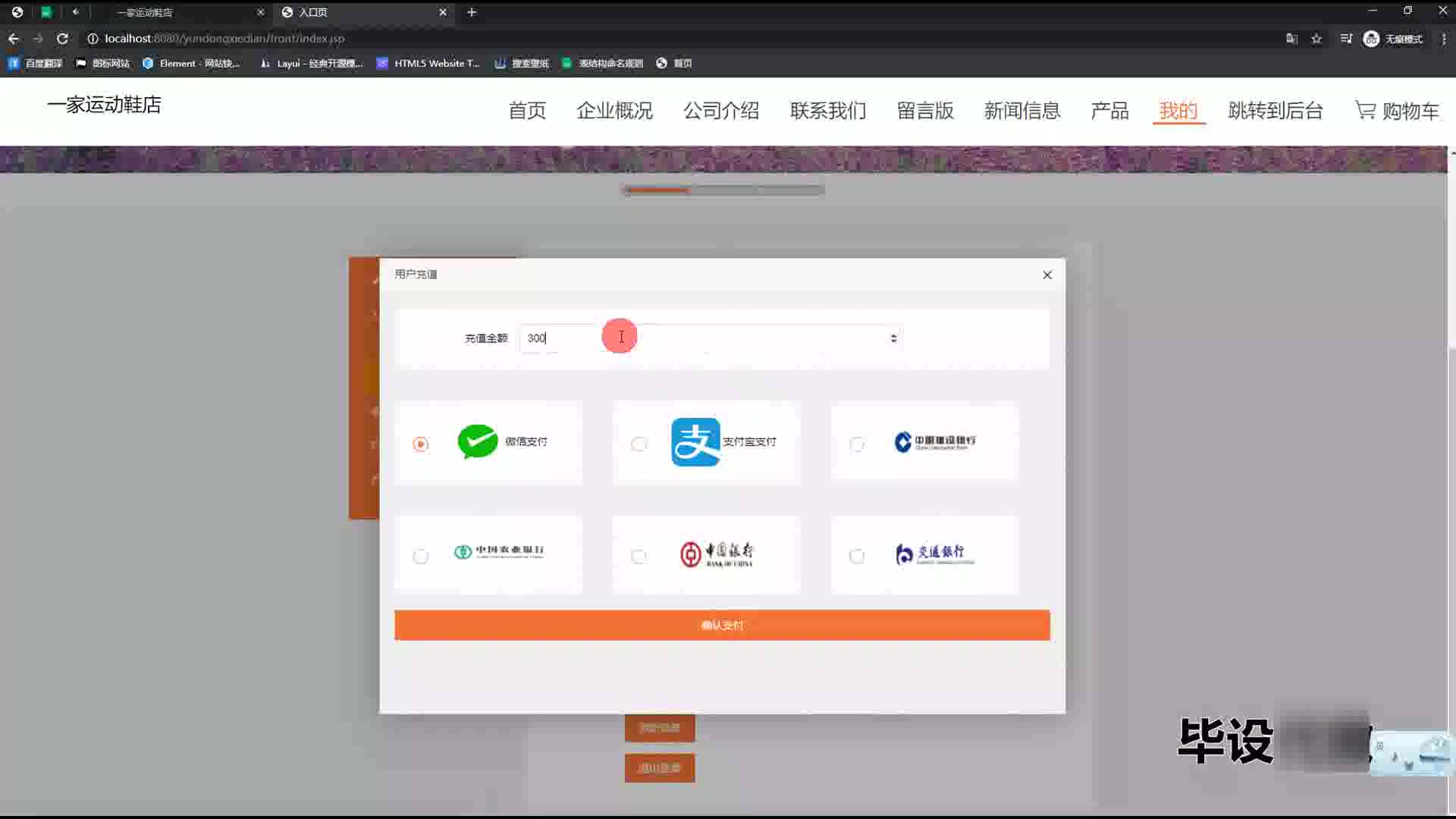Open the 企业概况 navigation item

(614, 111)
